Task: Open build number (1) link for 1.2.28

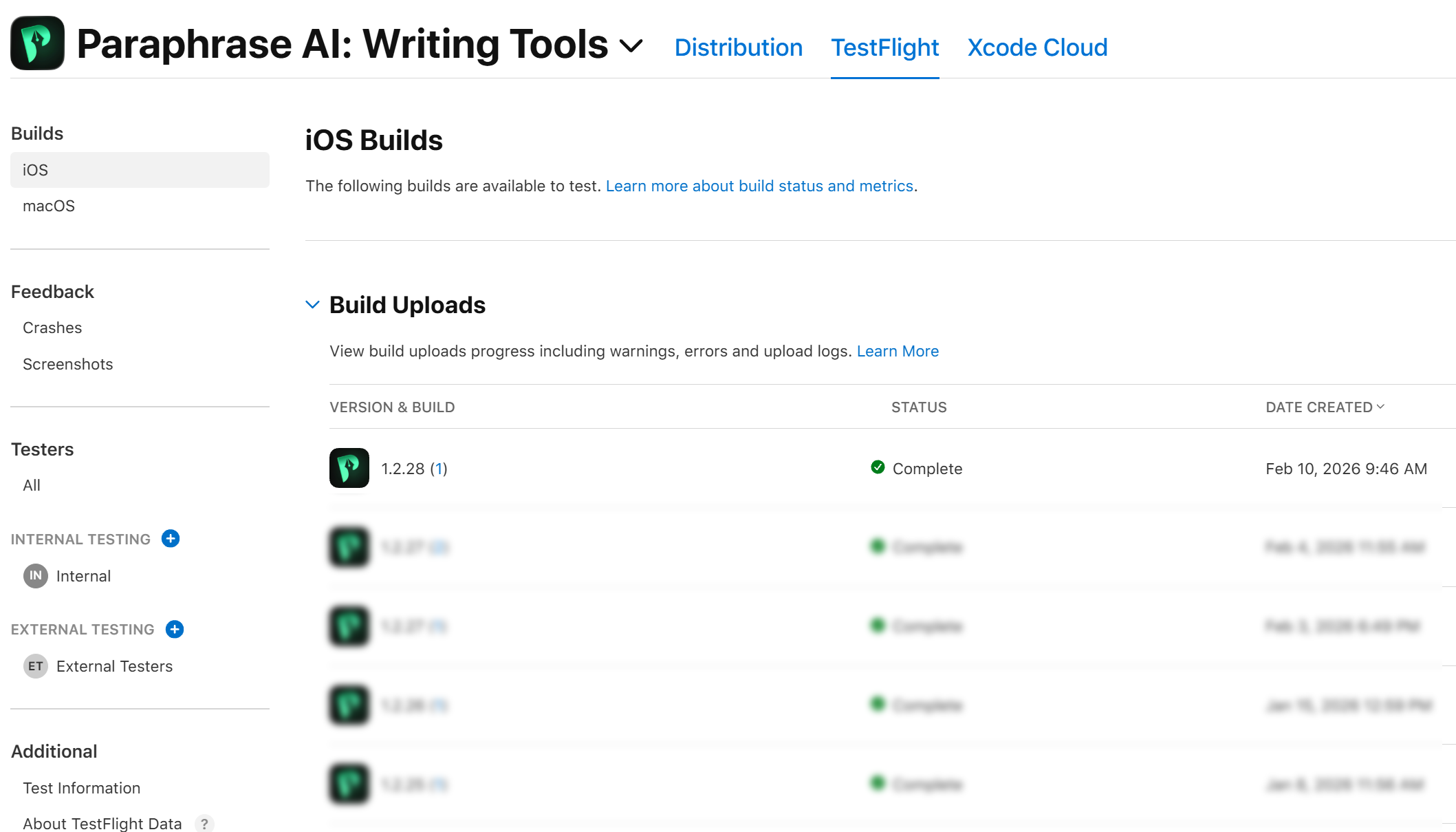Action: 439,469
